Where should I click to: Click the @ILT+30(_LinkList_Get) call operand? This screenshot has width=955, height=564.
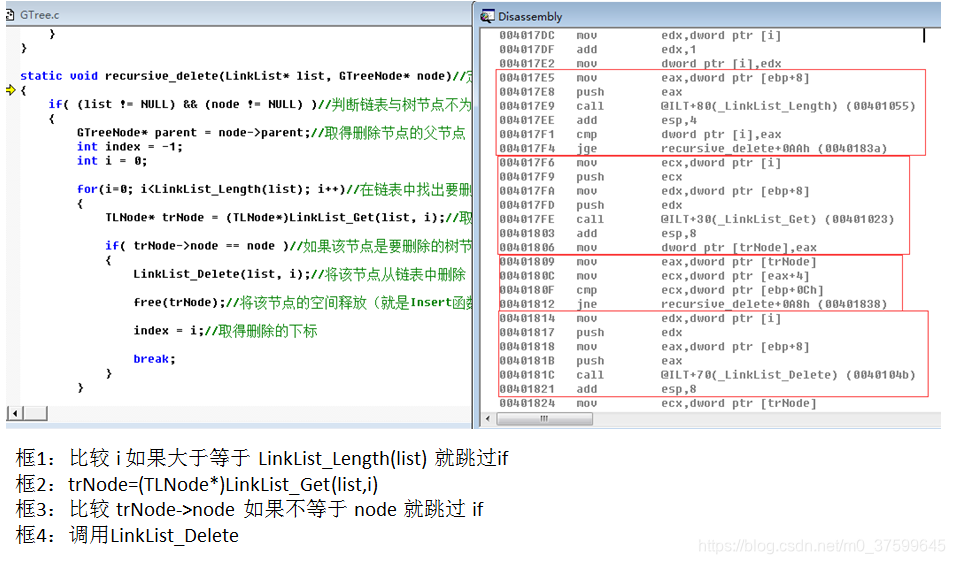point(778,219)
